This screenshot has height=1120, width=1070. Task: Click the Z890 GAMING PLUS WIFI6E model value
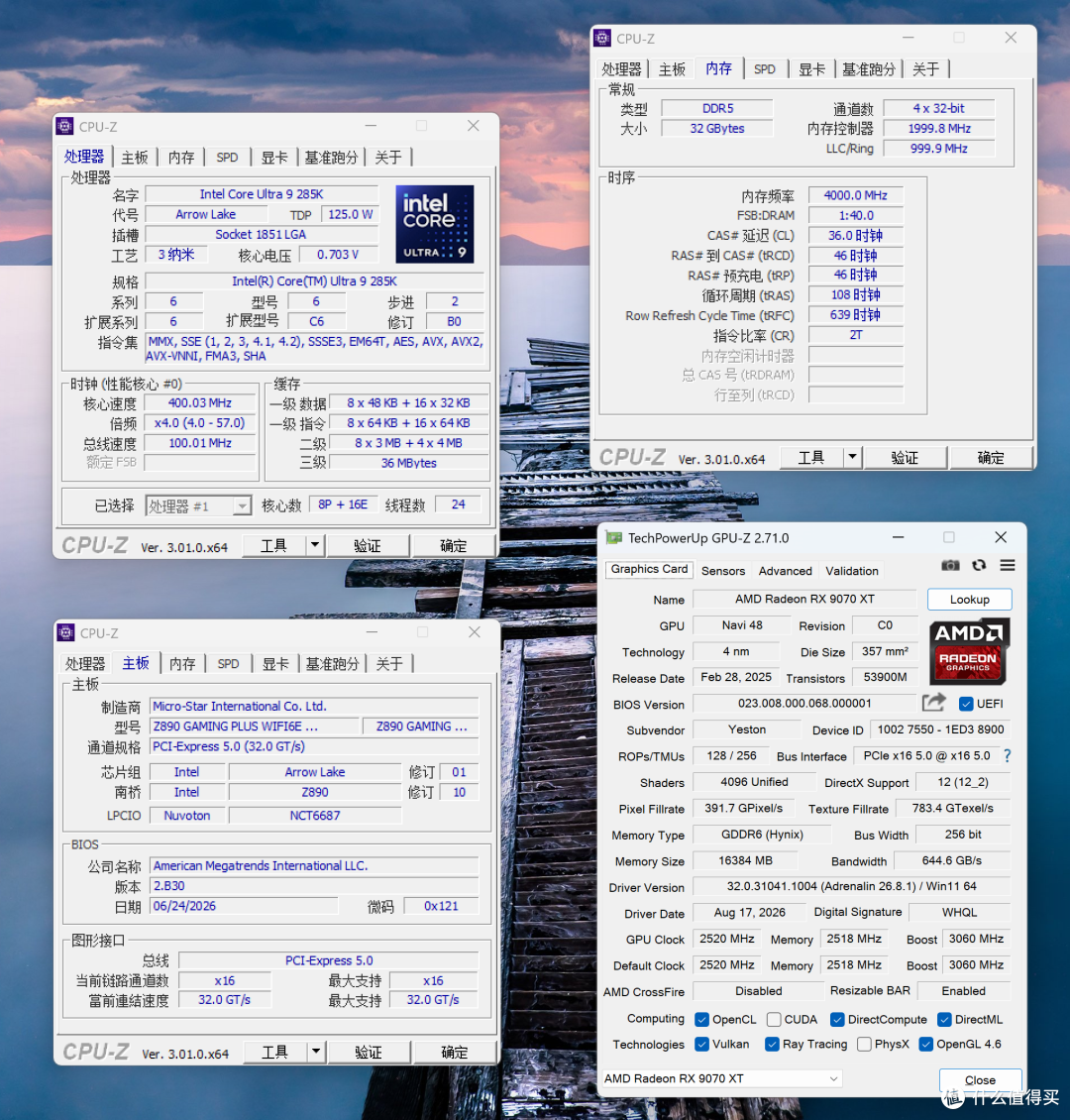256,726
